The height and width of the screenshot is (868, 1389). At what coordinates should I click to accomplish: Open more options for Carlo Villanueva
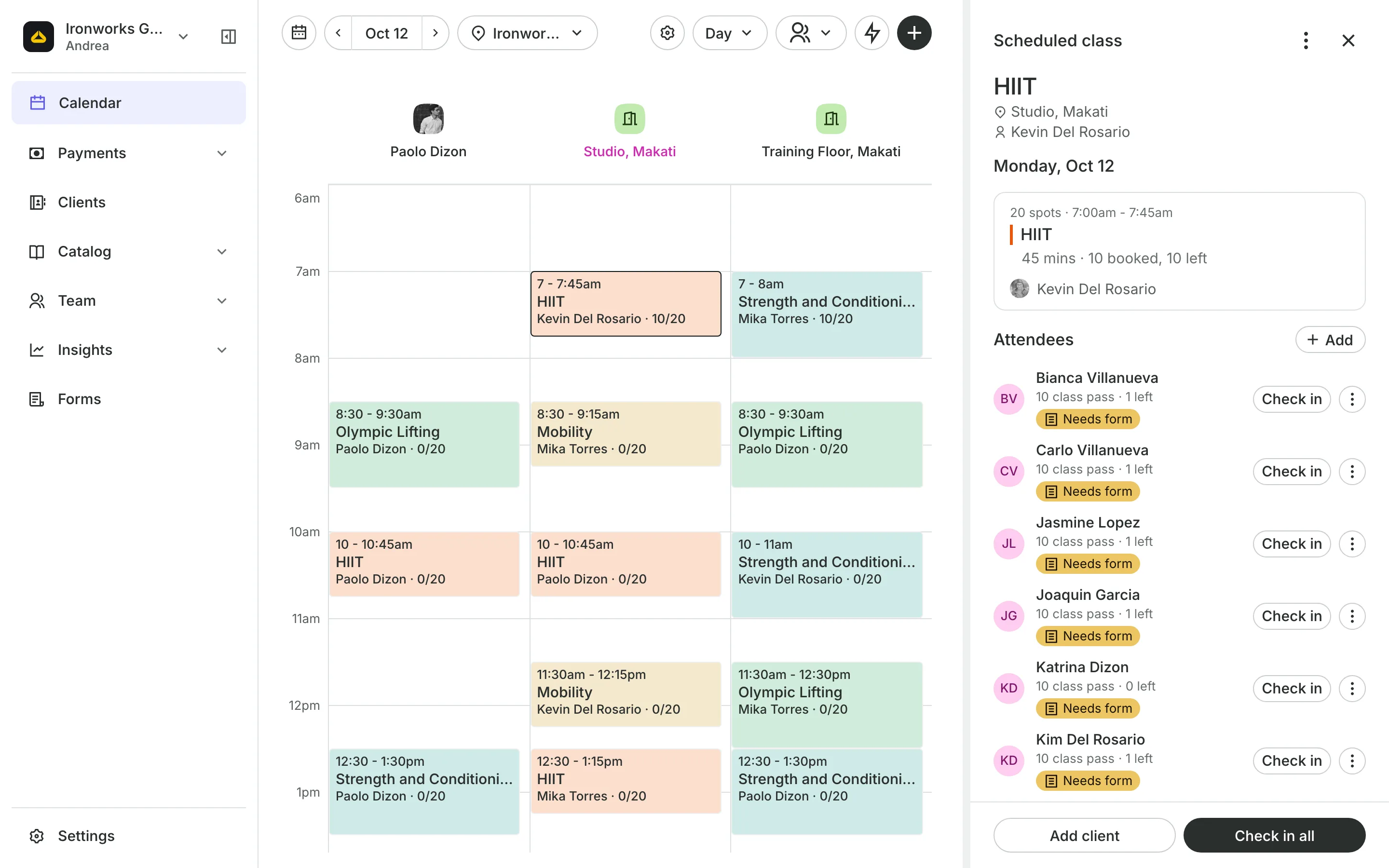point(1352,471)
